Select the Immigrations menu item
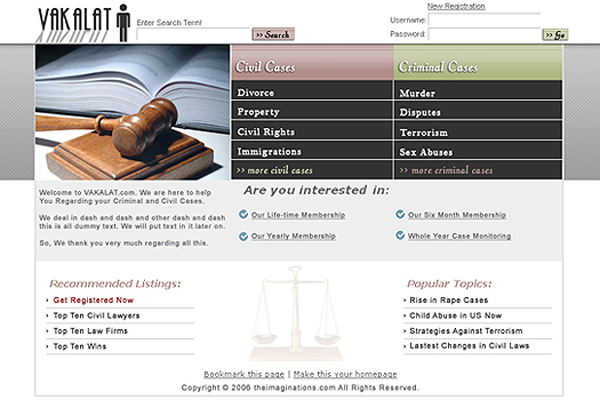Image resolution: width=600 pixels, height=400 pixels. coord(312,150)
